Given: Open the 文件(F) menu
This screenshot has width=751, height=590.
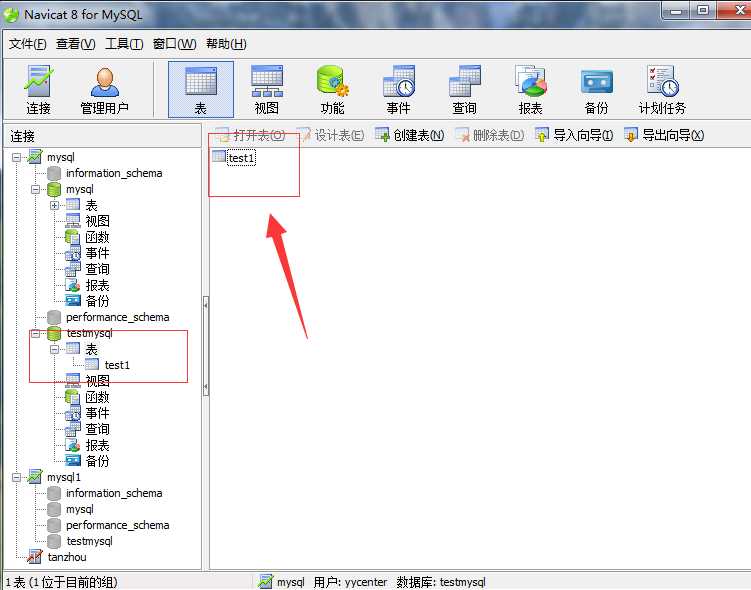Looking at the screenshot, I should [x=27, y=44].
